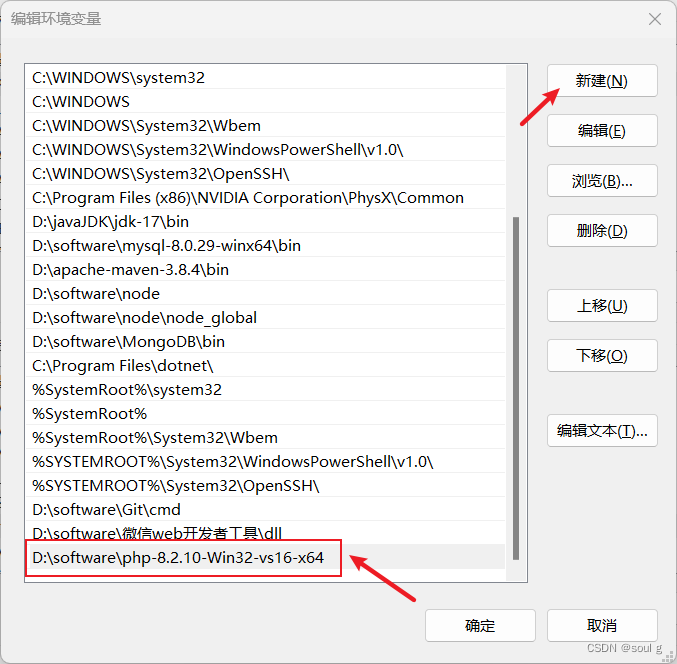This screenshot has height=664, width=677.
Task: Select the 微信web开发者工具\dll entry
Action: (x=266, y=533)
